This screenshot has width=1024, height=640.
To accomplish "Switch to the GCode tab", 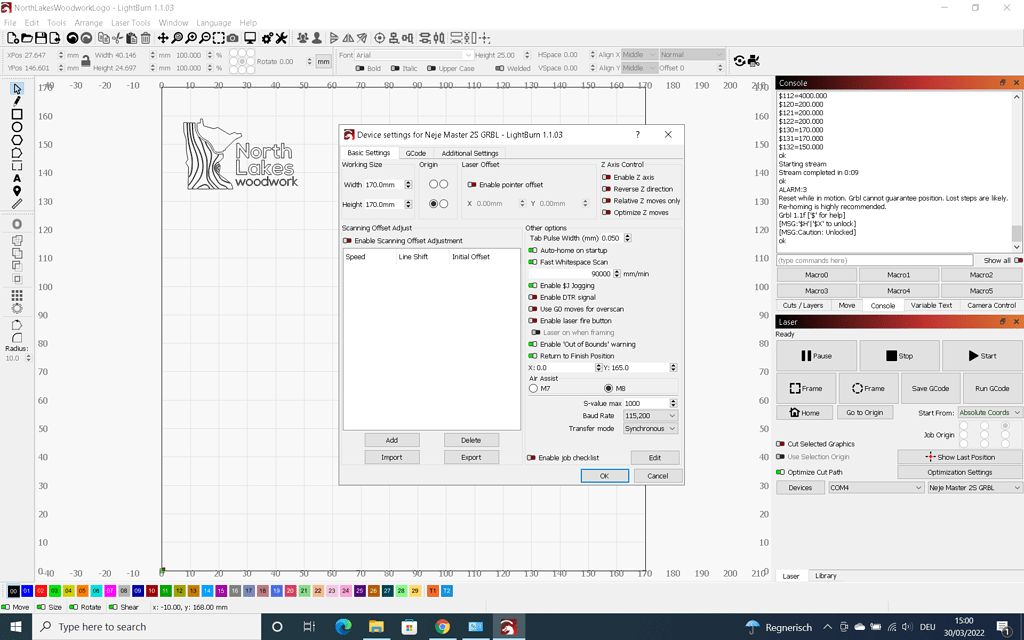I will (415, 153).
